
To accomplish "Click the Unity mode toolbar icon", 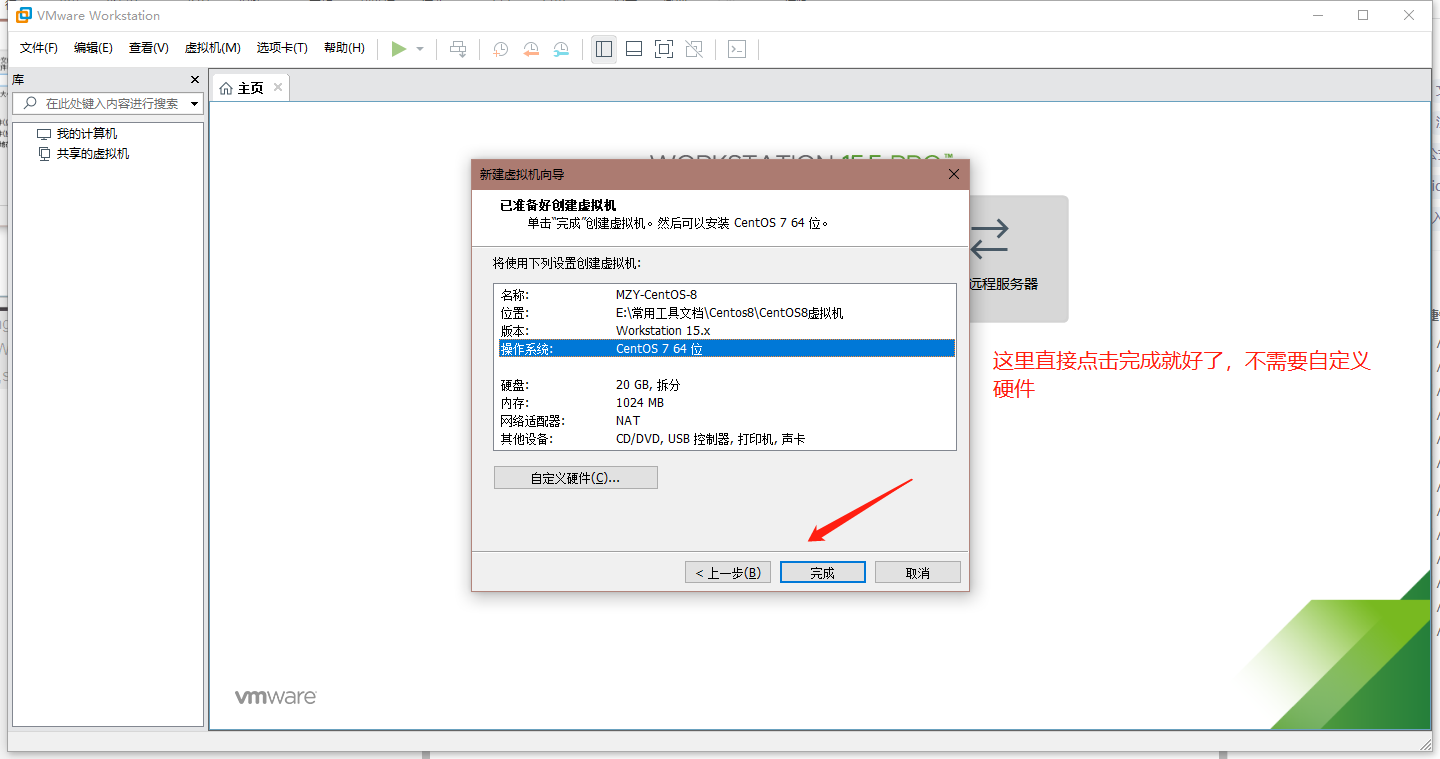I will pyautogui.click(x=694, y=49).
